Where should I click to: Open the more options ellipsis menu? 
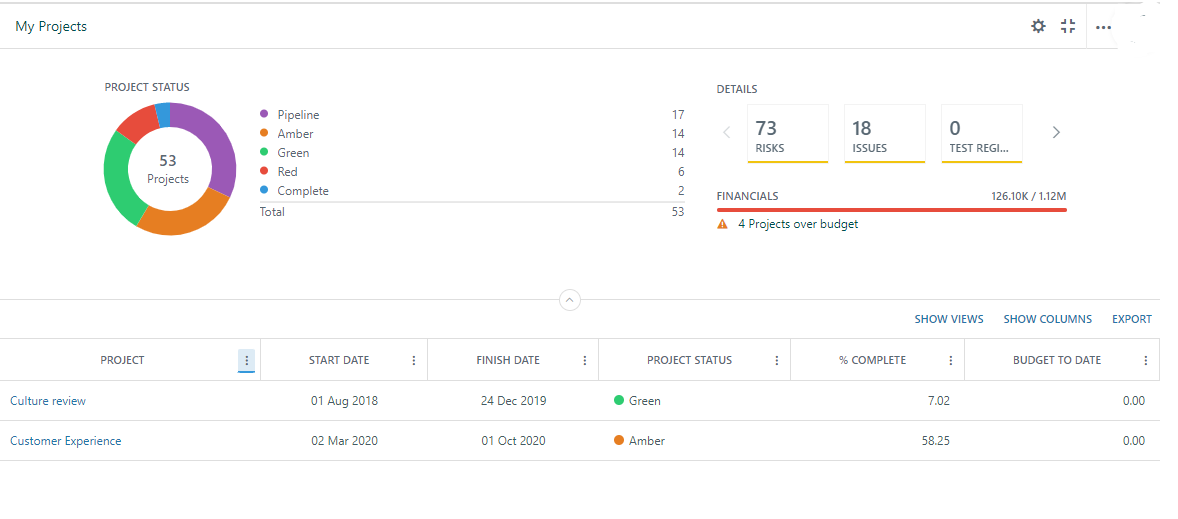point(1102,27)
